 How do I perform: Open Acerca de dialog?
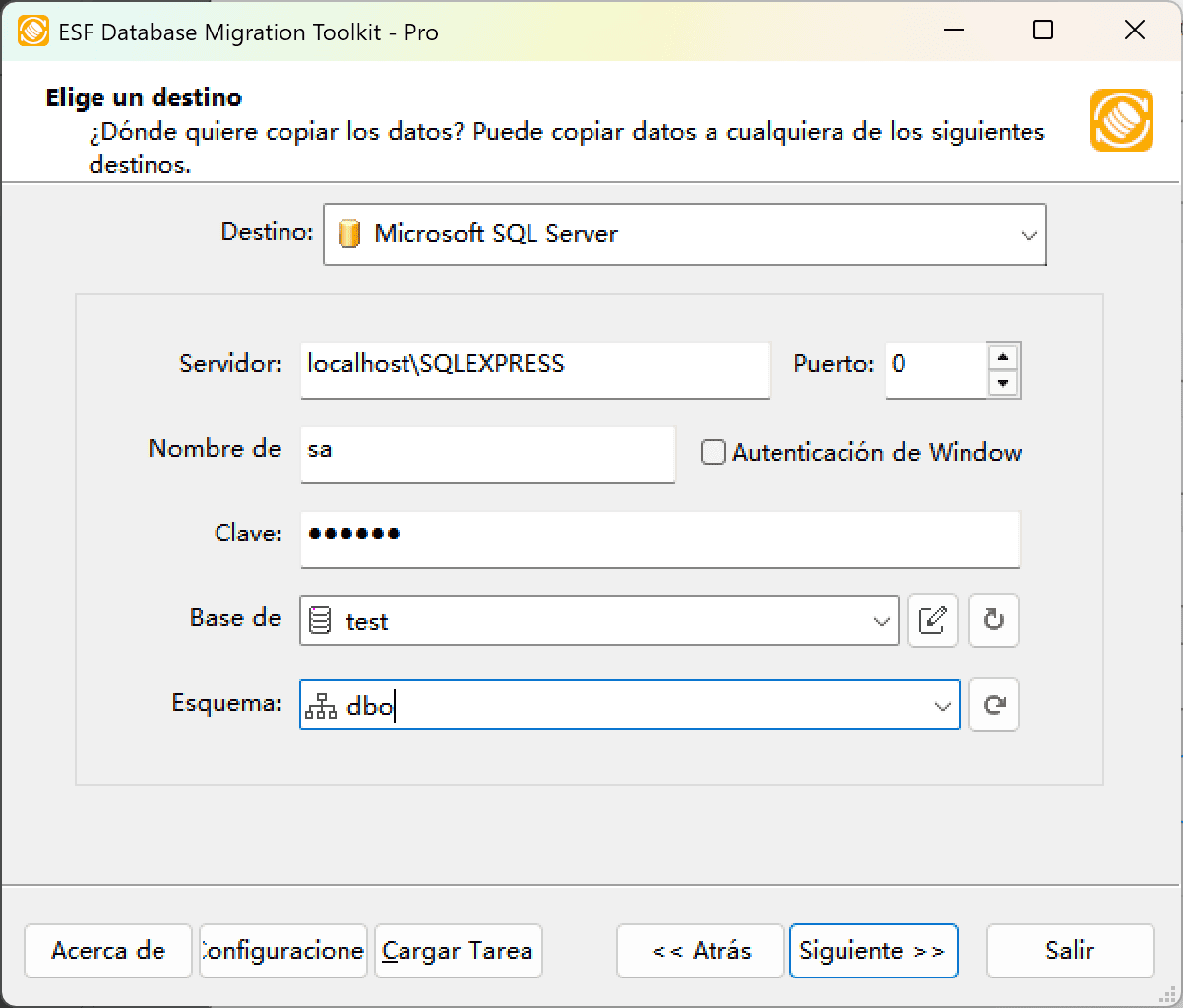point(107,951)
